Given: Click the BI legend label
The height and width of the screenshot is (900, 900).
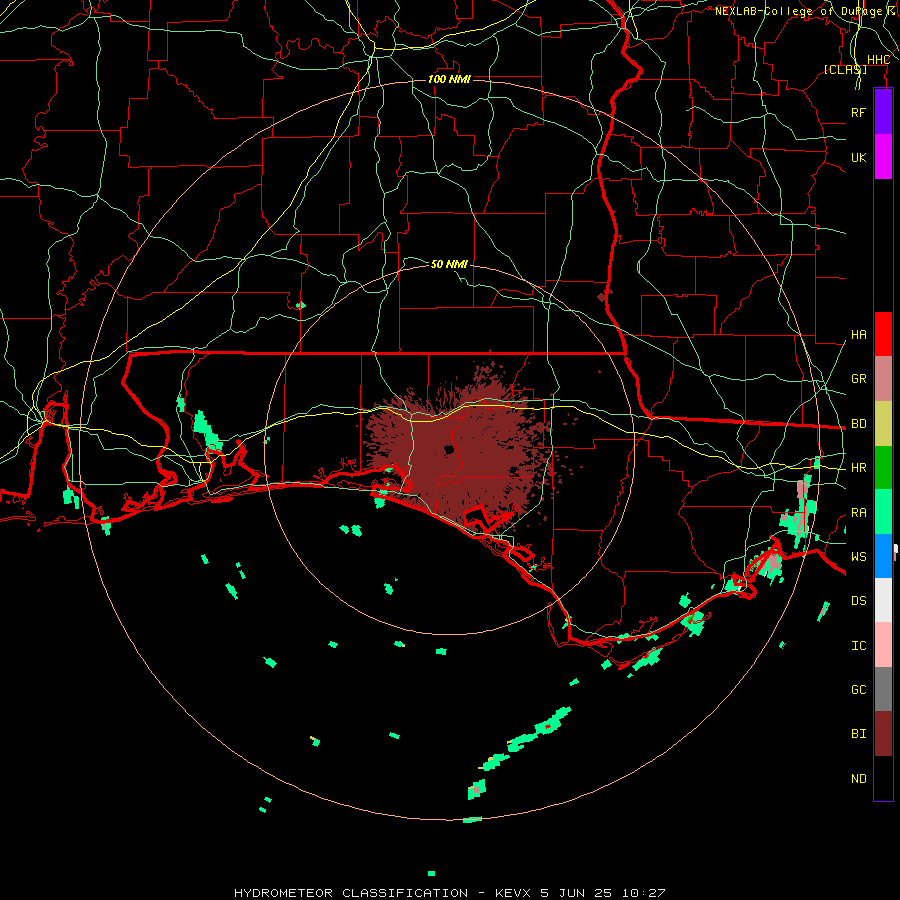Looking at the screenshot, I should [858, 734].
